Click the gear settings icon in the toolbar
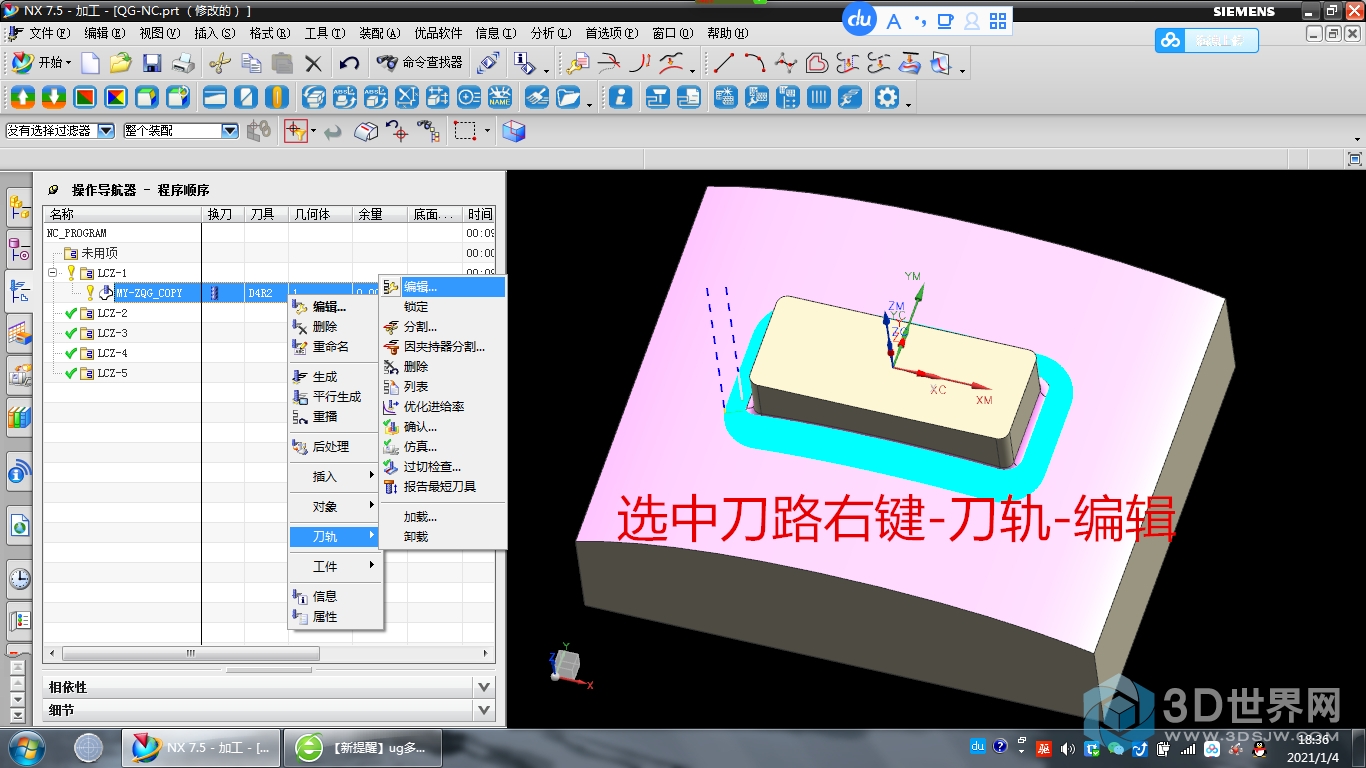Image resolution: width=1366 pixels, height=768 pixels. pyautogui.click(x=887, y=97)
